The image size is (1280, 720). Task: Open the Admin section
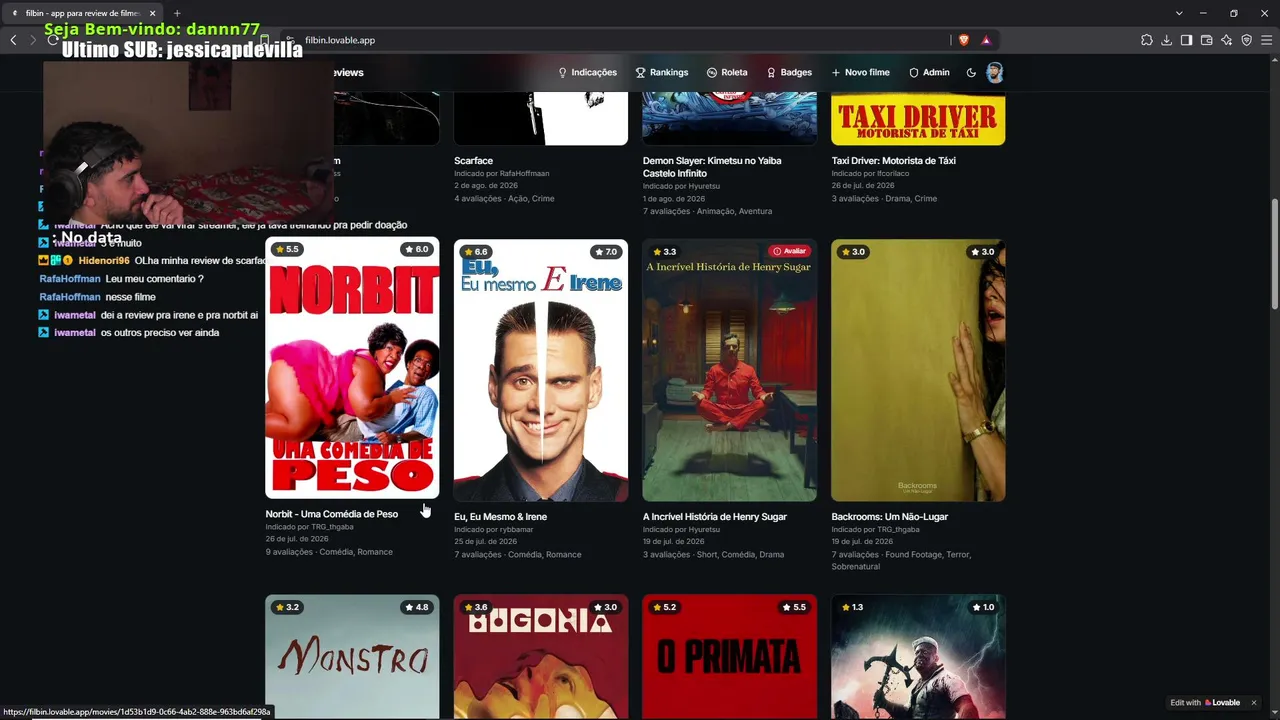(x=929, y=72)
